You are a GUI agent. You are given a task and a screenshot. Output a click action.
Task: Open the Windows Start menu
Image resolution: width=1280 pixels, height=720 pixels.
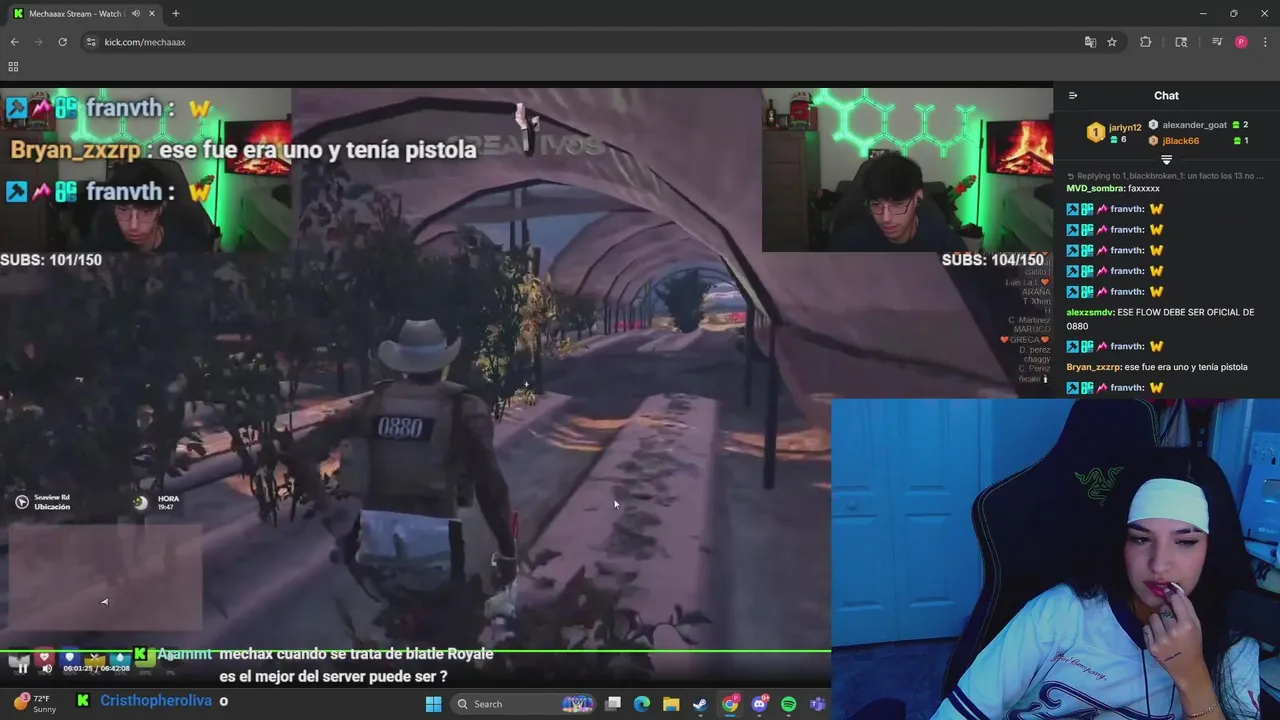(x=433, y=704)
